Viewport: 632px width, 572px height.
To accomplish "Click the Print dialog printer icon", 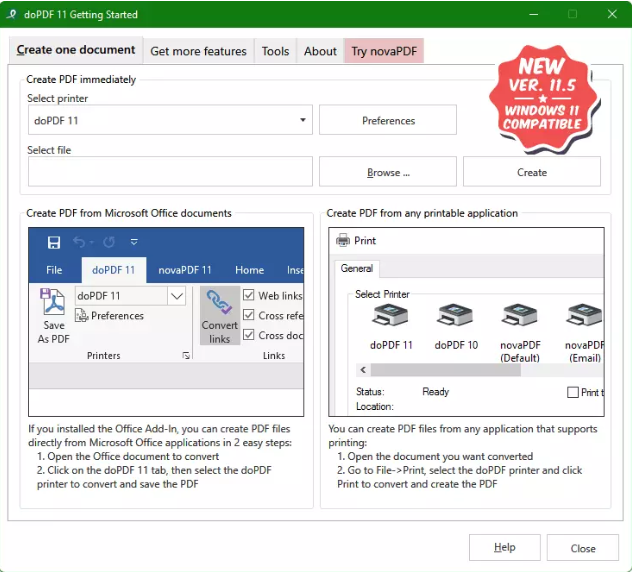I will [x=343, y=240].
